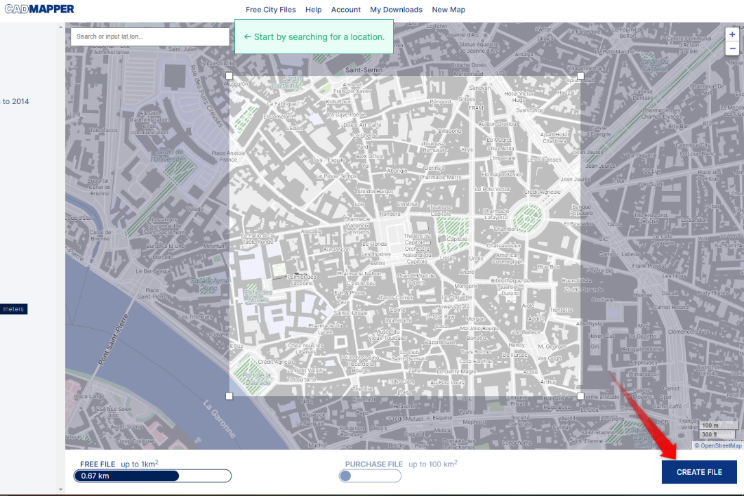Open Free City Files page

pos(271,9)
